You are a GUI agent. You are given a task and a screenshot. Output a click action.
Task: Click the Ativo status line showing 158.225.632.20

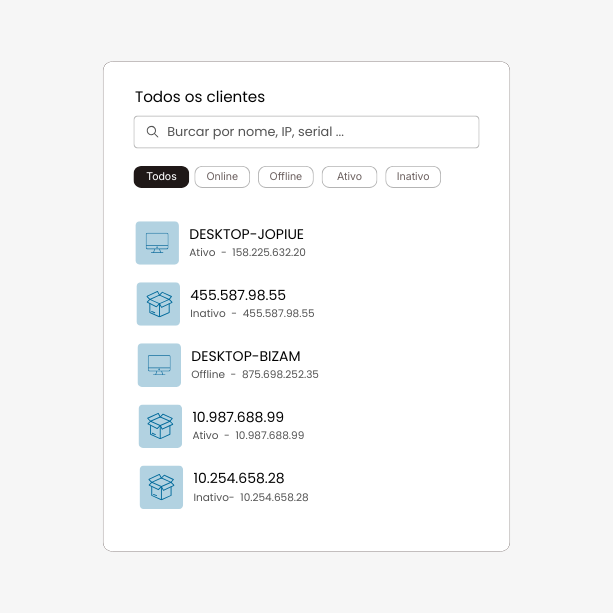click(x=247, y=253)
